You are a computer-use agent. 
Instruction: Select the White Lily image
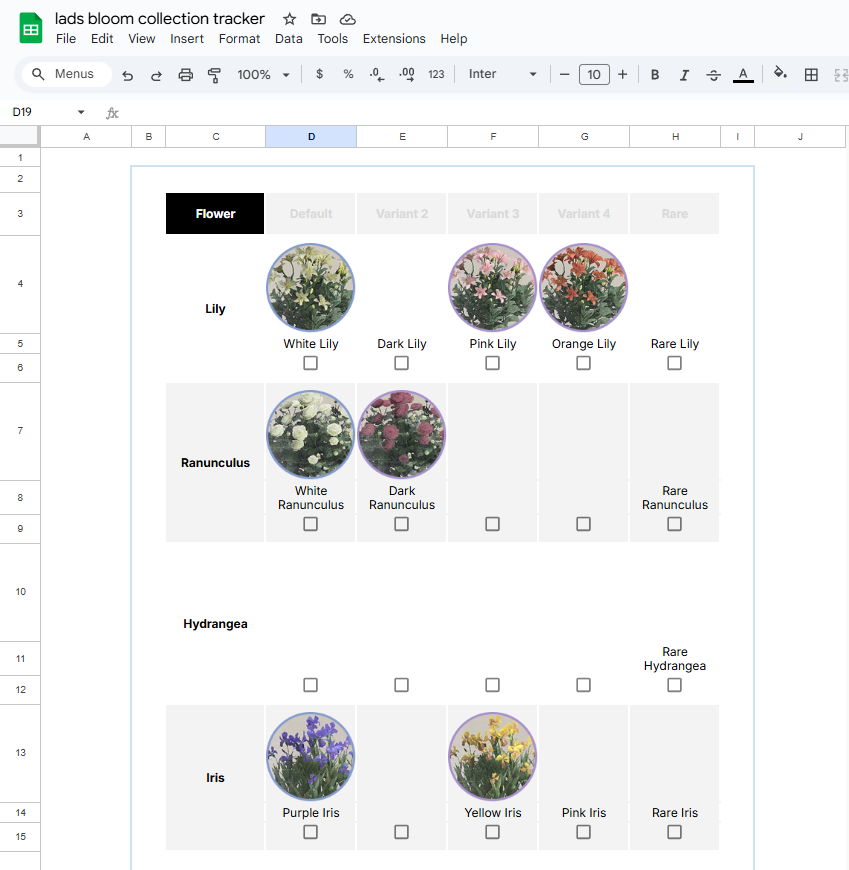point(311,287)
